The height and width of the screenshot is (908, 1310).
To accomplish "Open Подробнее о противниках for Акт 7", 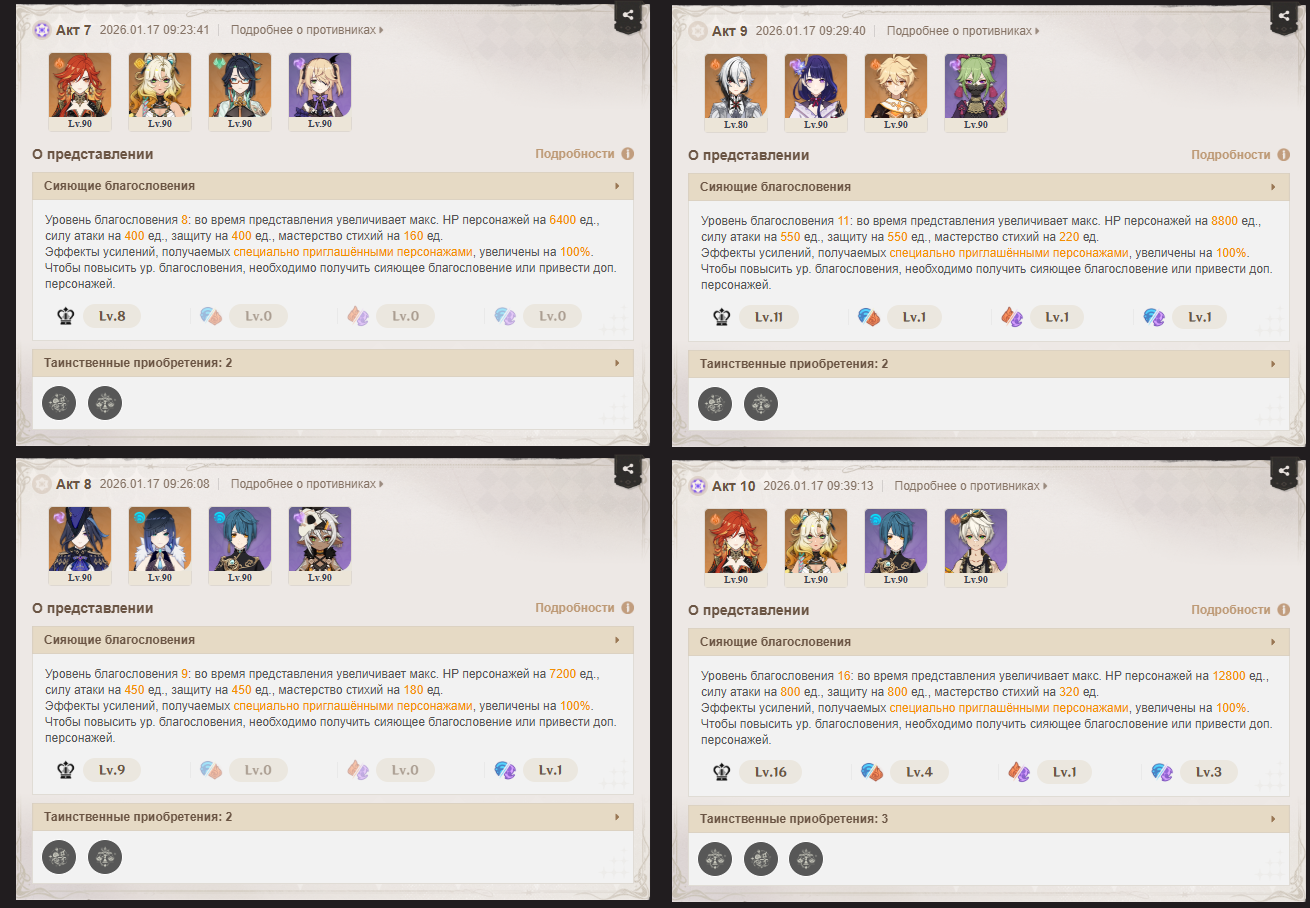I will pos(307,30).
